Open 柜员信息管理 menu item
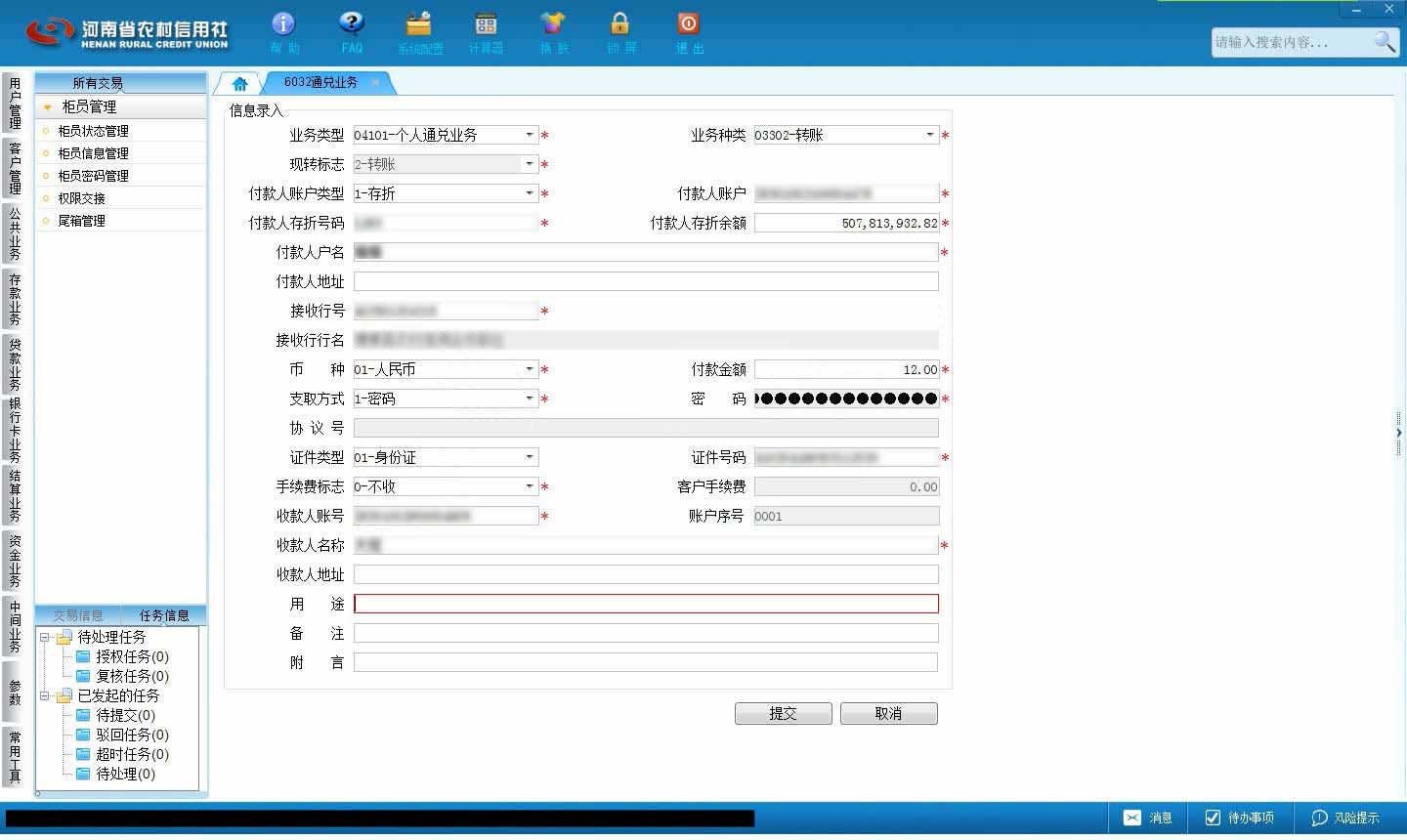Screen dimensions: 1407x840 coord(93,153)
